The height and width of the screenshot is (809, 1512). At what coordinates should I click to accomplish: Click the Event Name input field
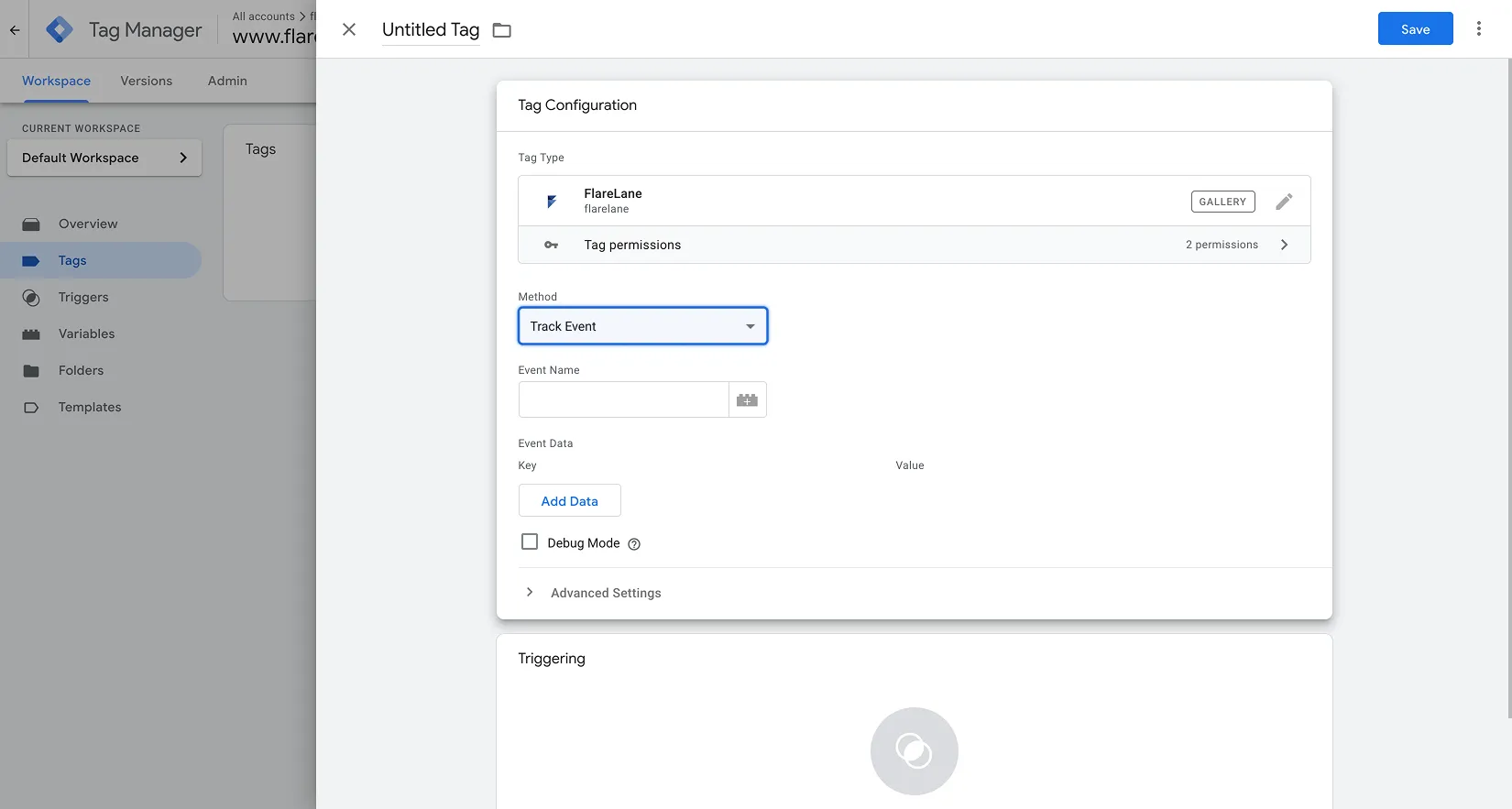point(624,399)
